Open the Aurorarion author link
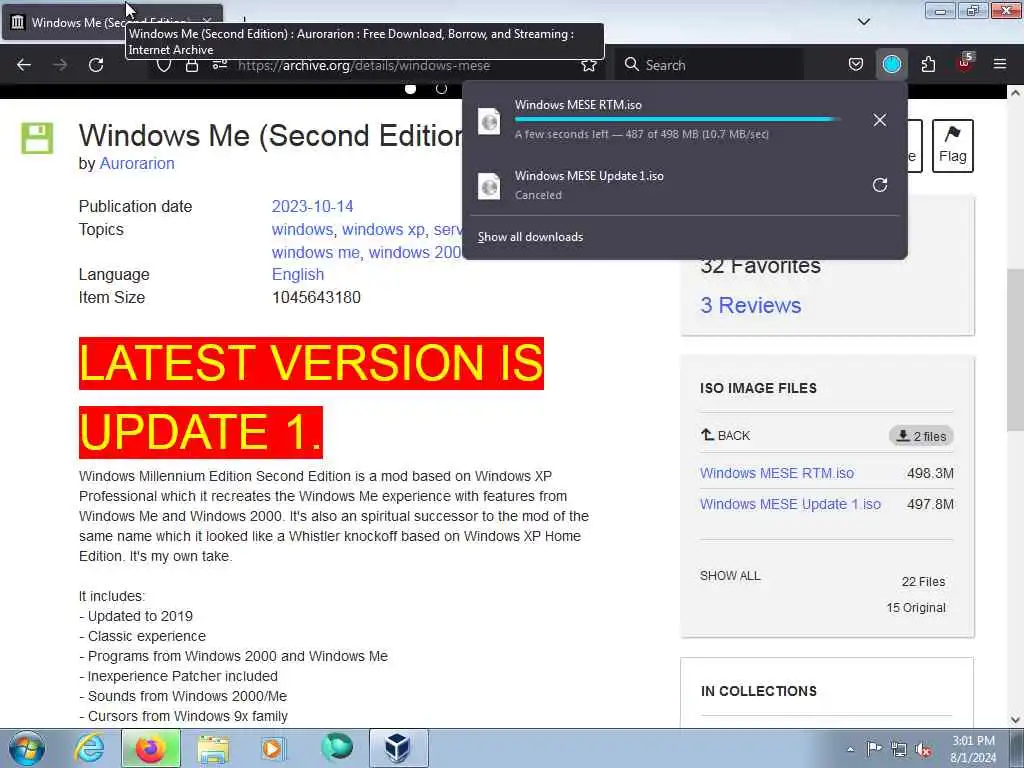1024x768 pixels. point(136,163)
